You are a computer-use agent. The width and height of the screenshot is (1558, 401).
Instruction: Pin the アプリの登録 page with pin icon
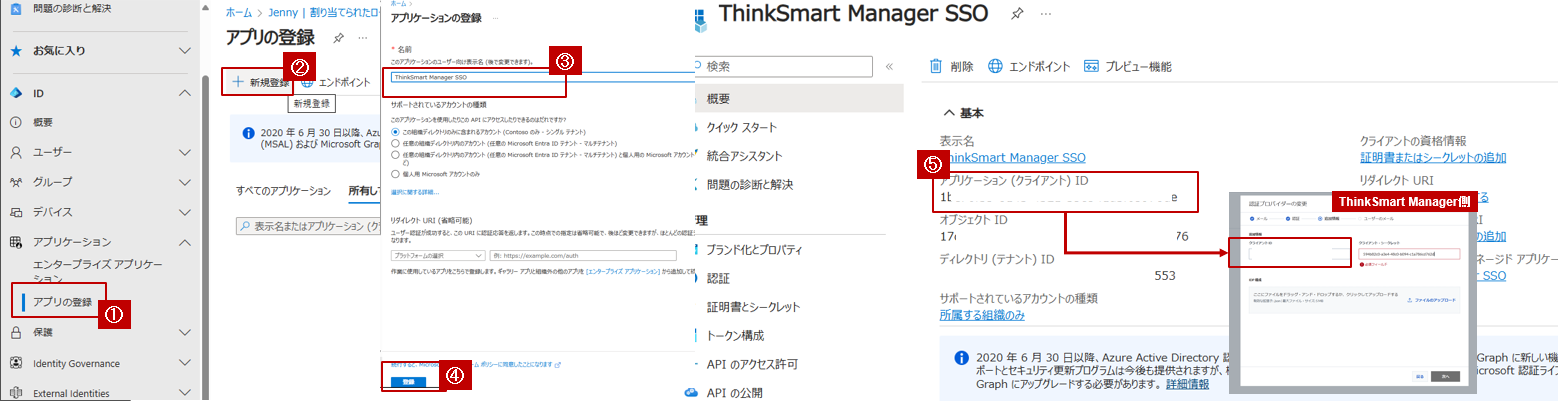(x=339, y=37)
